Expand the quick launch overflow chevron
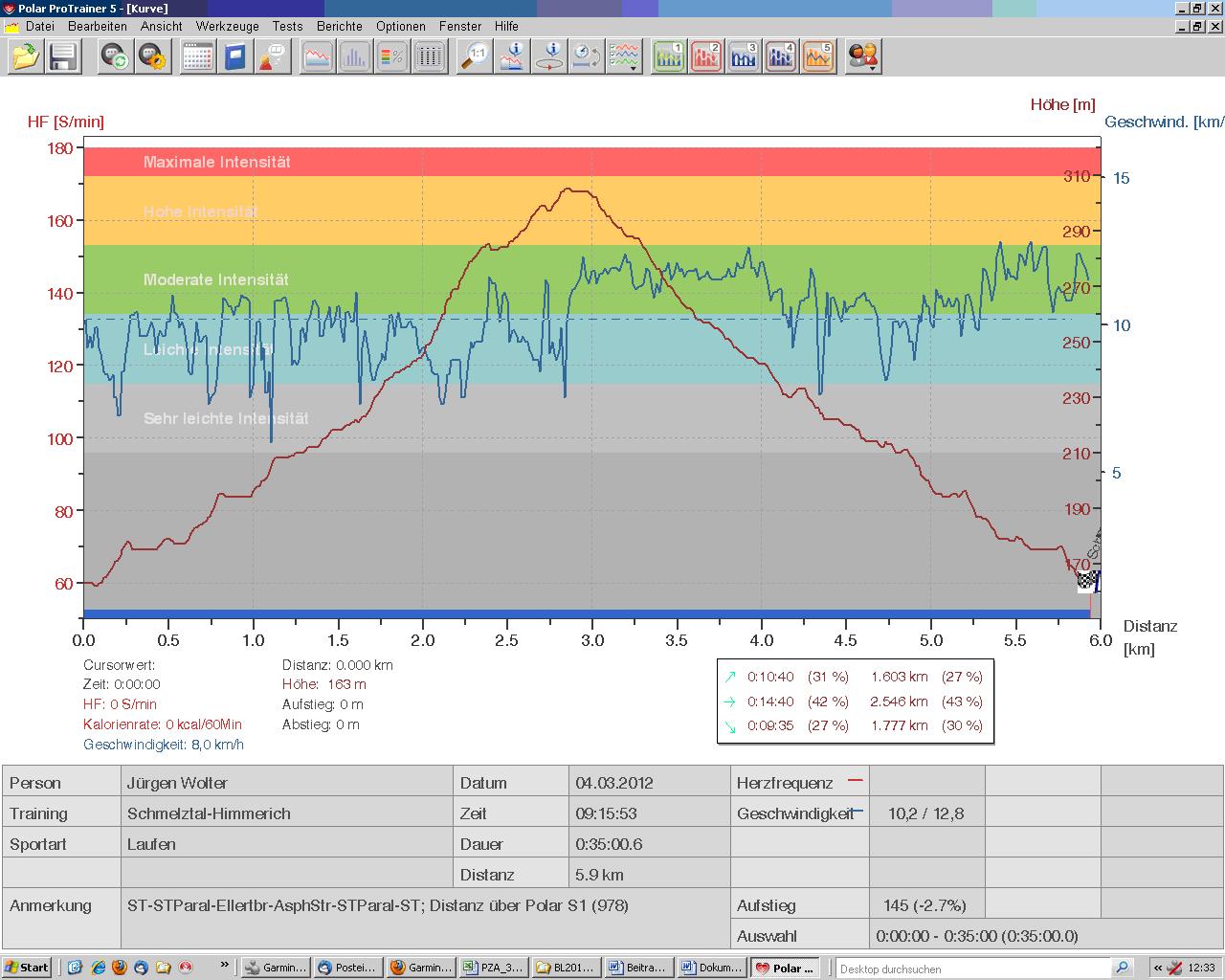 (225, 966)
